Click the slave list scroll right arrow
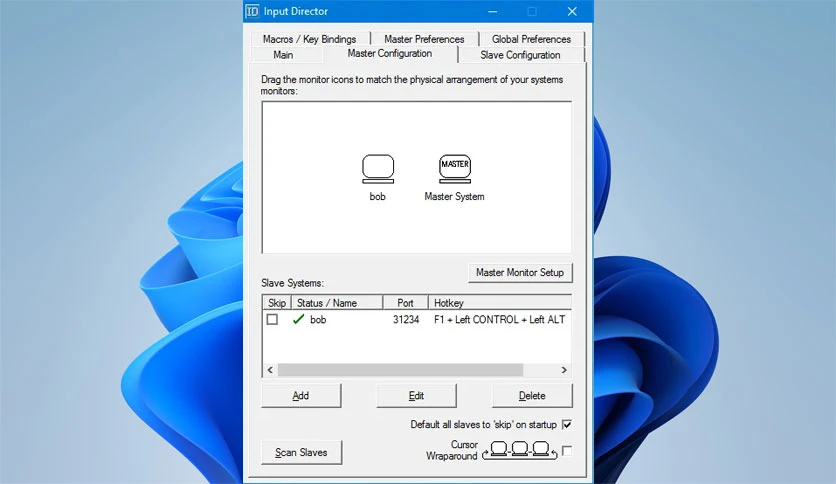This screenshot has height=484, width=836. (x=564, y=370)
